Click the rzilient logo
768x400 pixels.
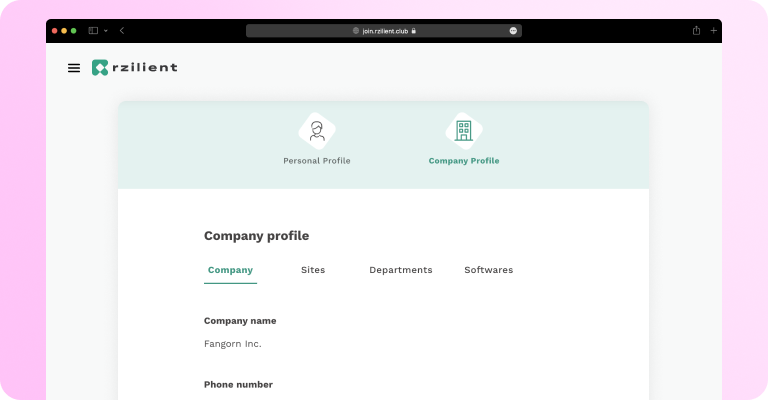click(135, 68)
